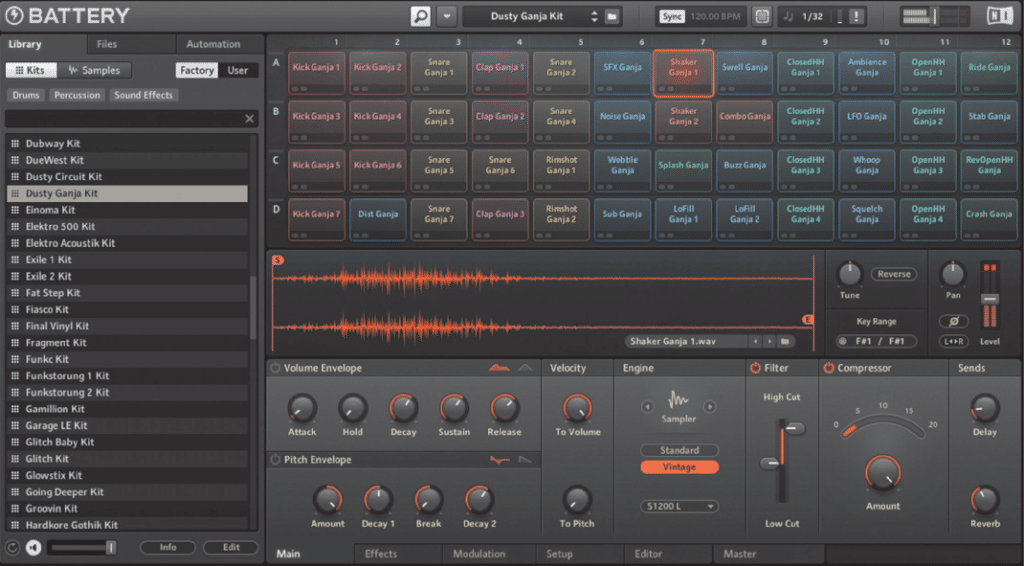Screen dimensions: 1024x566
Task: Toggle the Compressor power button
Action: [x=829, y=368]
